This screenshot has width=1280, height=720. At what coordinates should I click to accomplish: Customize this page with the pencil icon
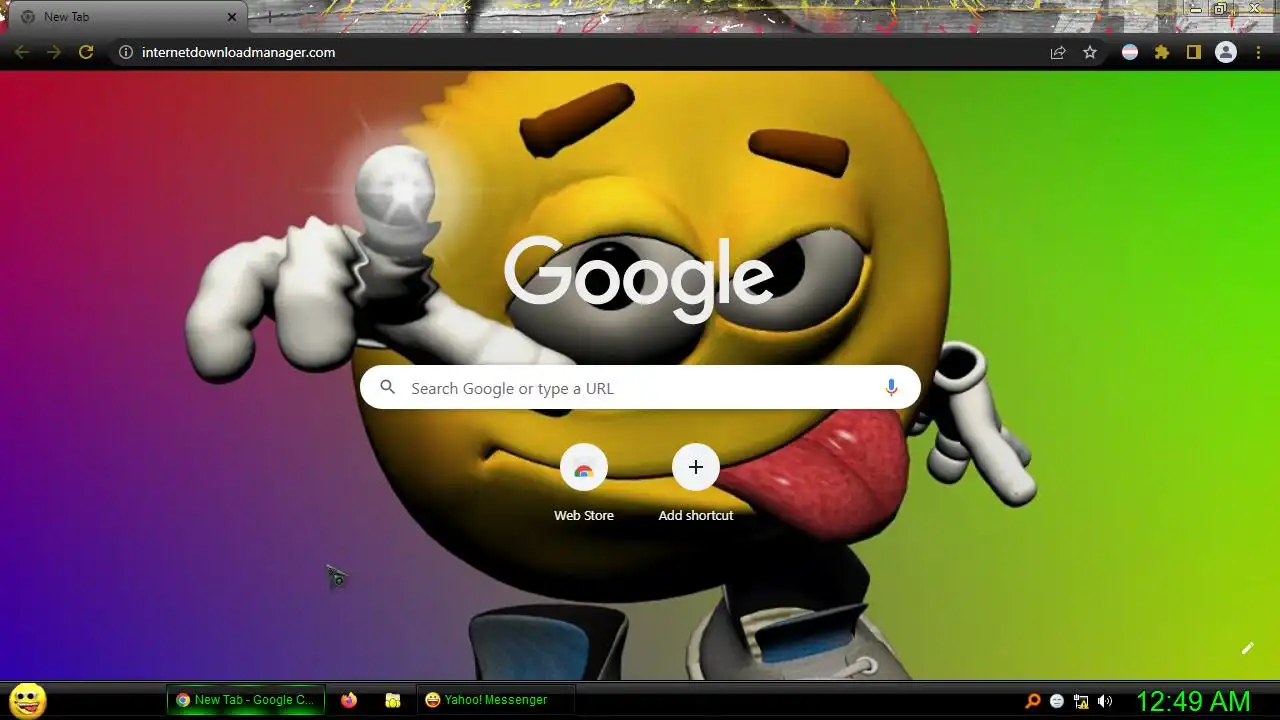point(1247,648)
